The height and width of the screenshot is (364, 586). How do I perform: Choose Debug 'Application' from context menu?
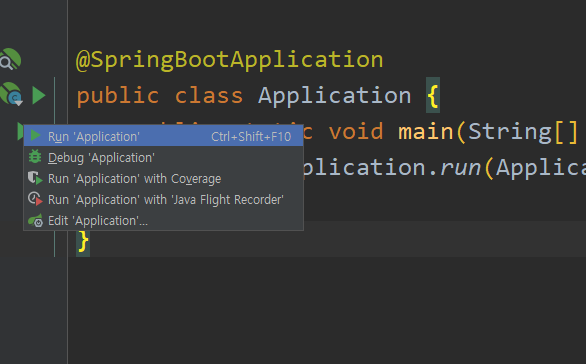[x=163, y=157]
